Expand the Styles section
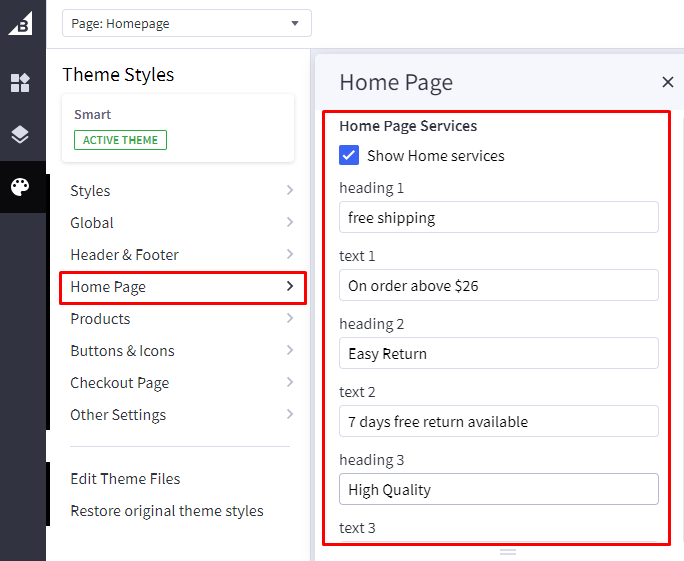The width and height of the screenshot is (684, 561). (x=181, y=191)
